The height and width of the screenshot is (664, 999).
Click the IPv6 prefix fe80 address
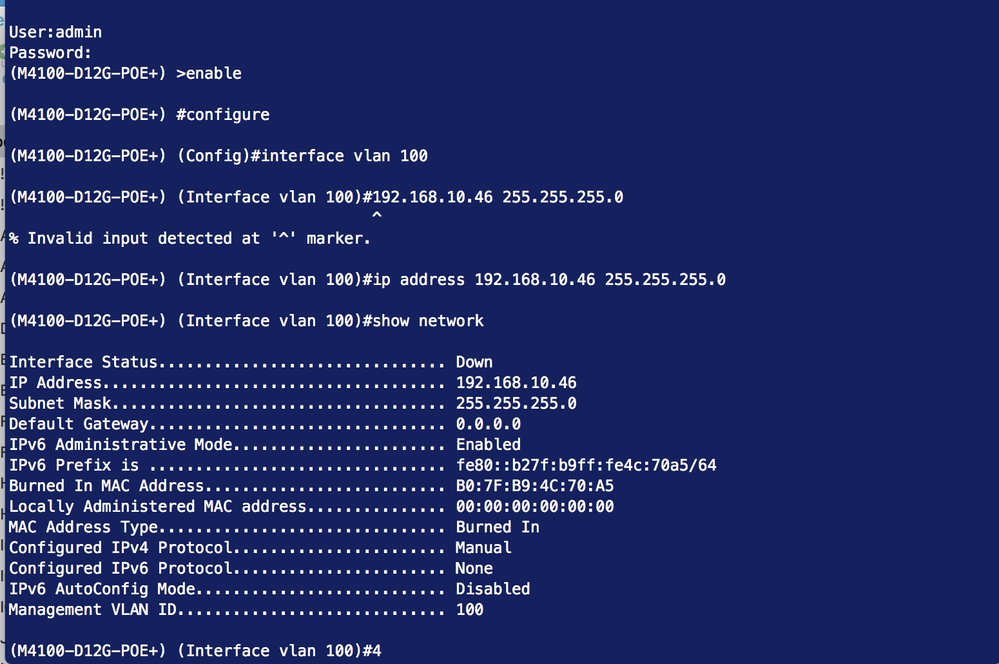[586, 465]
